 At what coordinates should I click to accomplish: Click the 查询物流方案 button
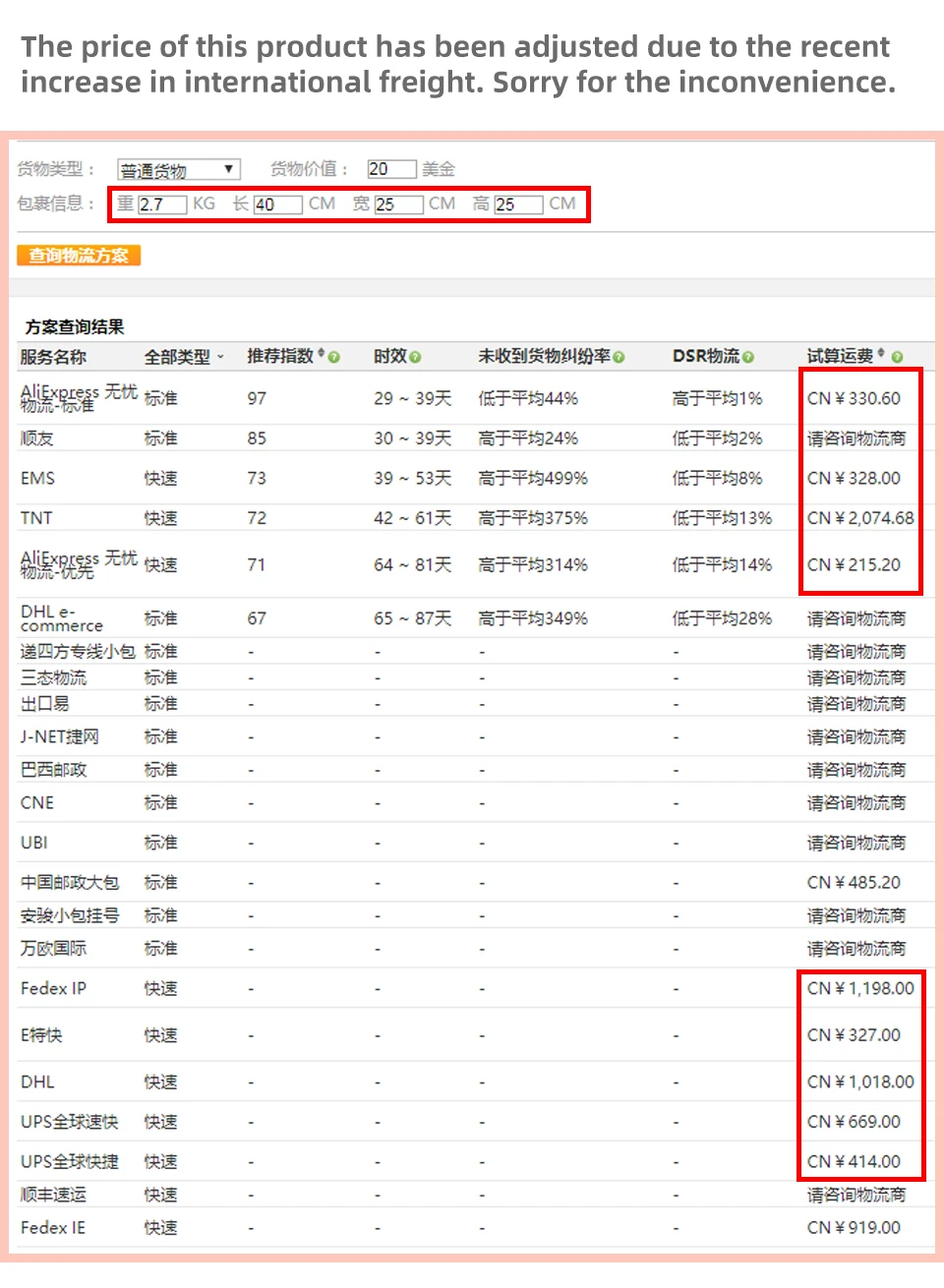click(79, 256)
